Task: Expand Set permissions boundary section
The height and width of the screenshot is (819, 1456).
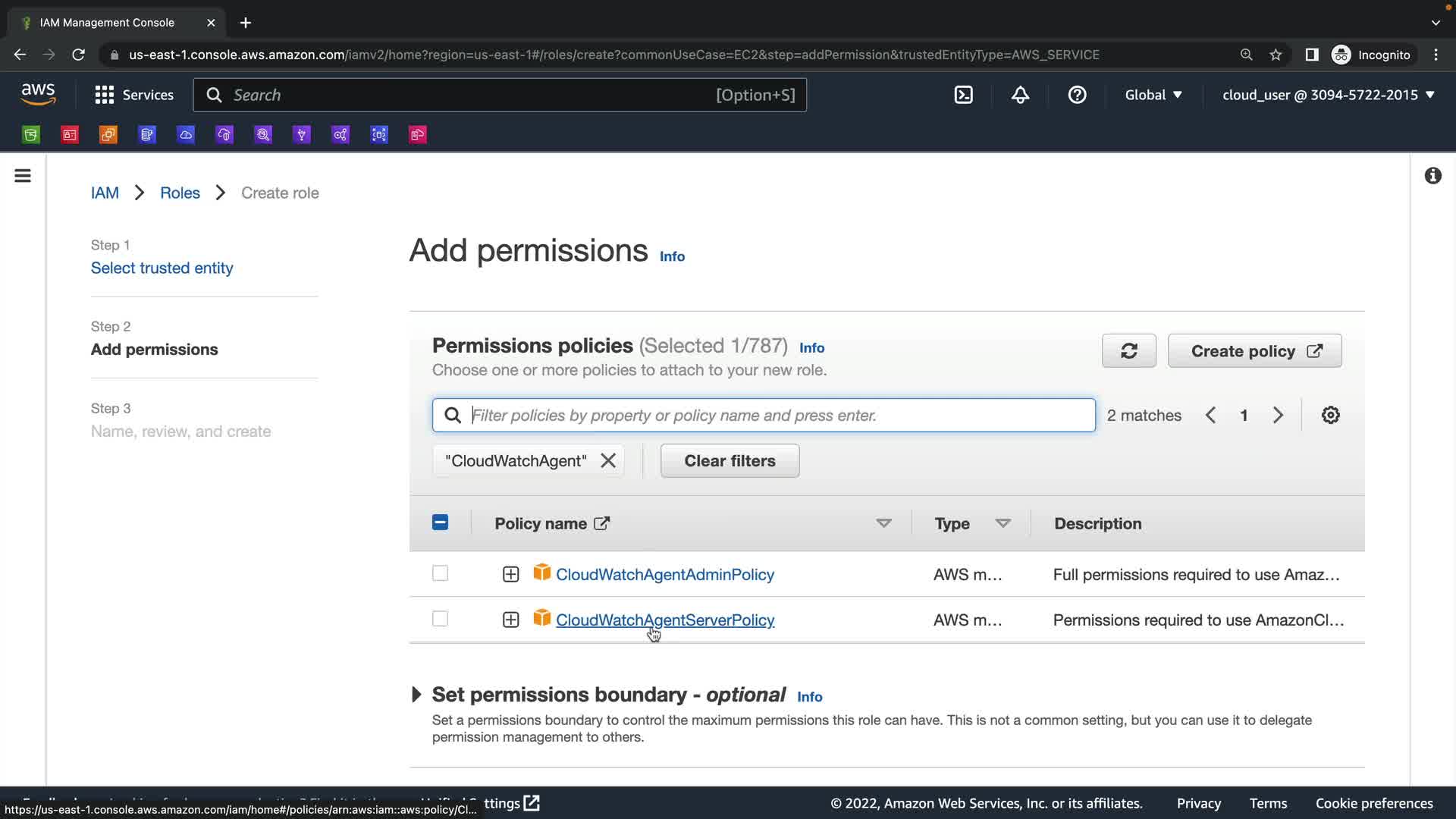Action: point(416,695)
